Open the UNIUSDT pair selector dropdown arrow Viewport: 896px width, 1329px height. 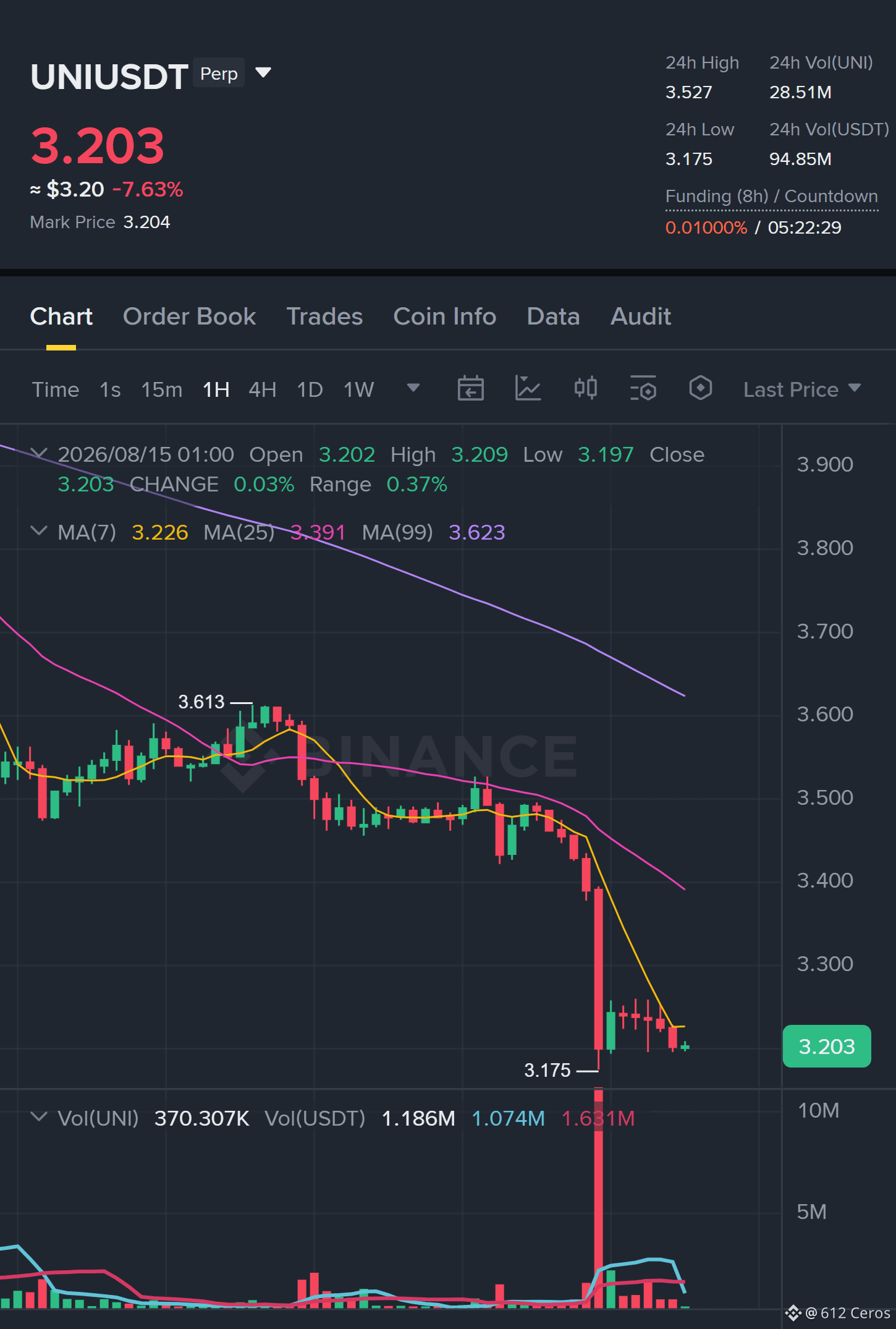click(263, 73)
